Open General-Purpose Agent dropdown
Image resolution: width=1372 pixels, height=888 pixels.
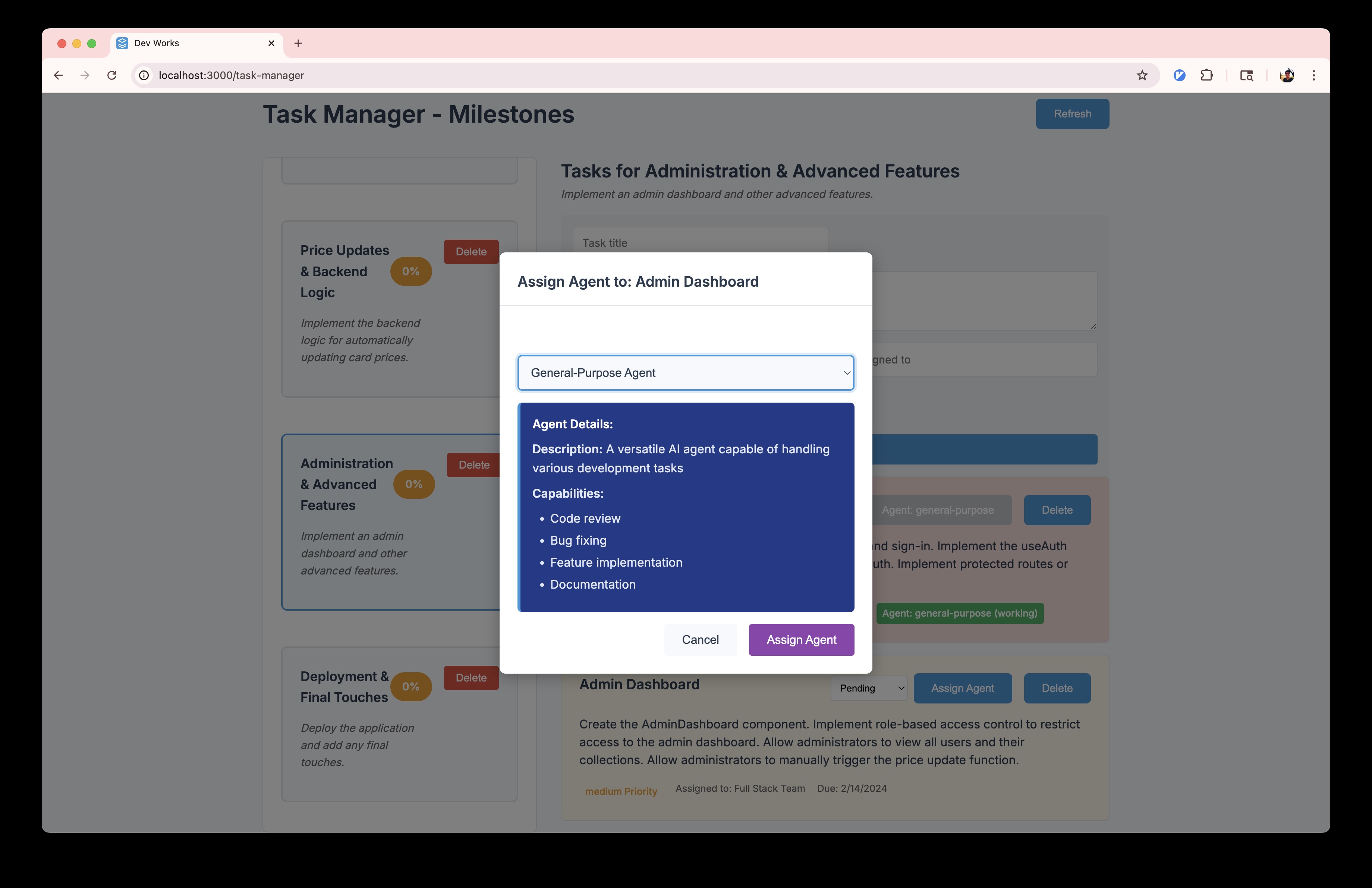pos(685,373)
